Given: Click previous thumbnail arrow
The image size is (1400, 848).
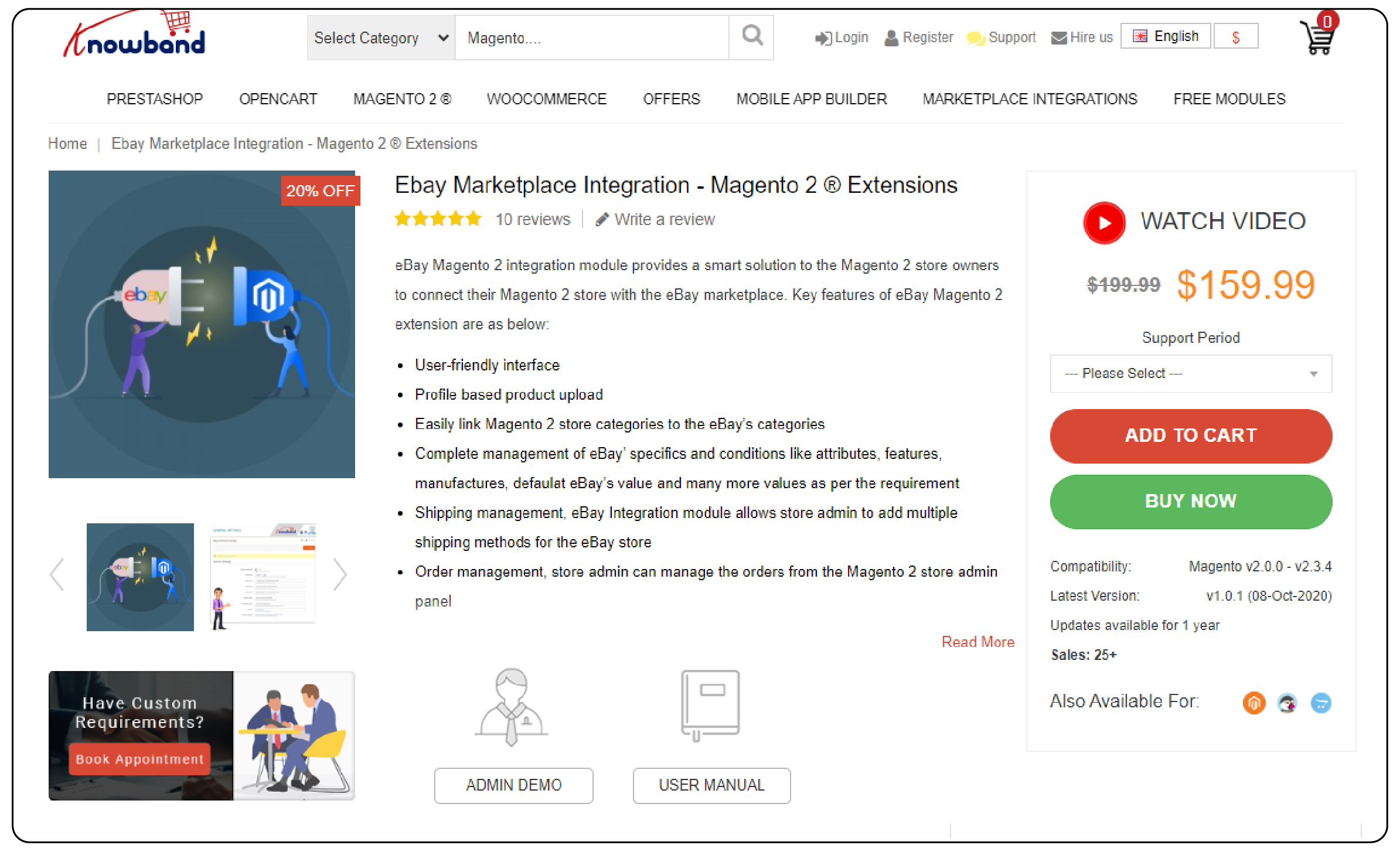Looking at the screenshot, I should click(57, 574).
